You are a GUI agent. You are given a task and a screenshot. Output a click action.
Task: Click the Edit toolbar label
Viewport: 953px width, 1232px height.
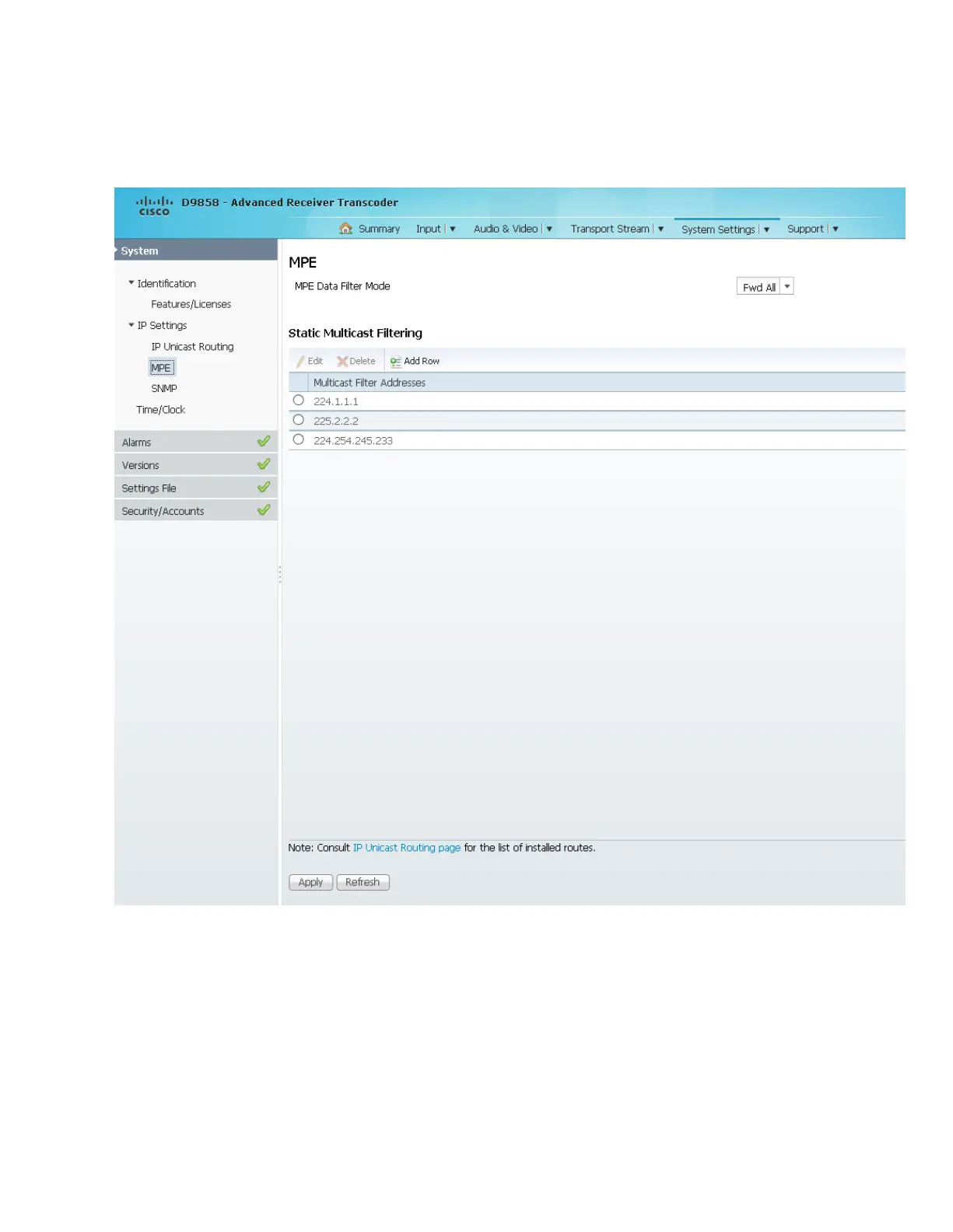click(315, 362)
